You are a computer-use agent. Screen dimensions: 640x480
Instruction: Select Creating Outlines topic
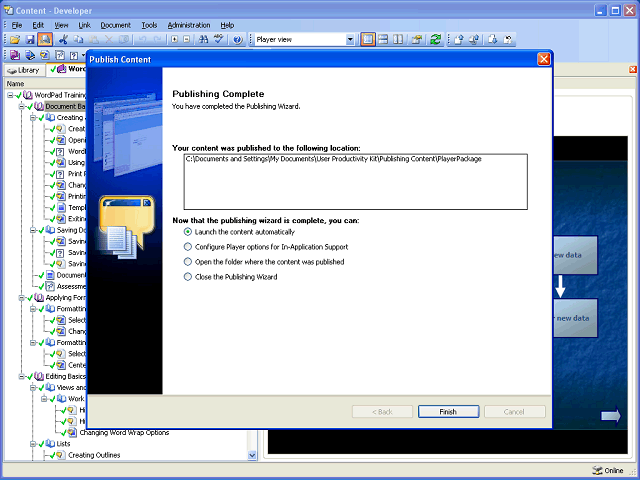(94, 455)
